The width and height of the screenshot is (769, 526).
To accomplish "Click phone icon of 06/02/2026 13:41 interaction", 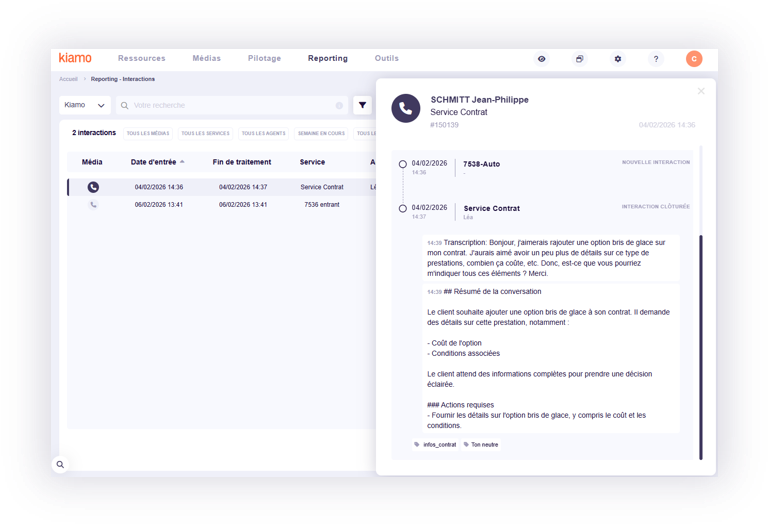I will [93, 204].
